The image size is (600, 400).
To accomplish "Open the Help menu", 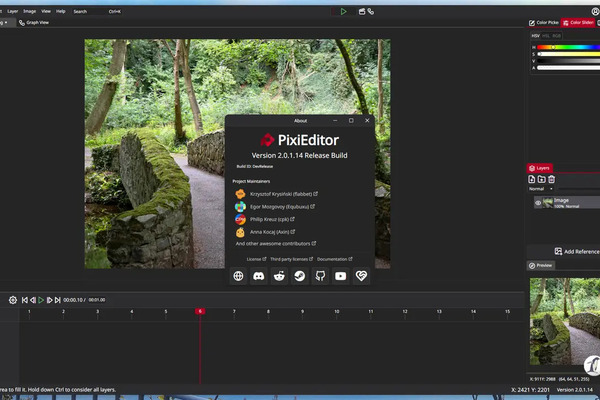I will 61,11.
